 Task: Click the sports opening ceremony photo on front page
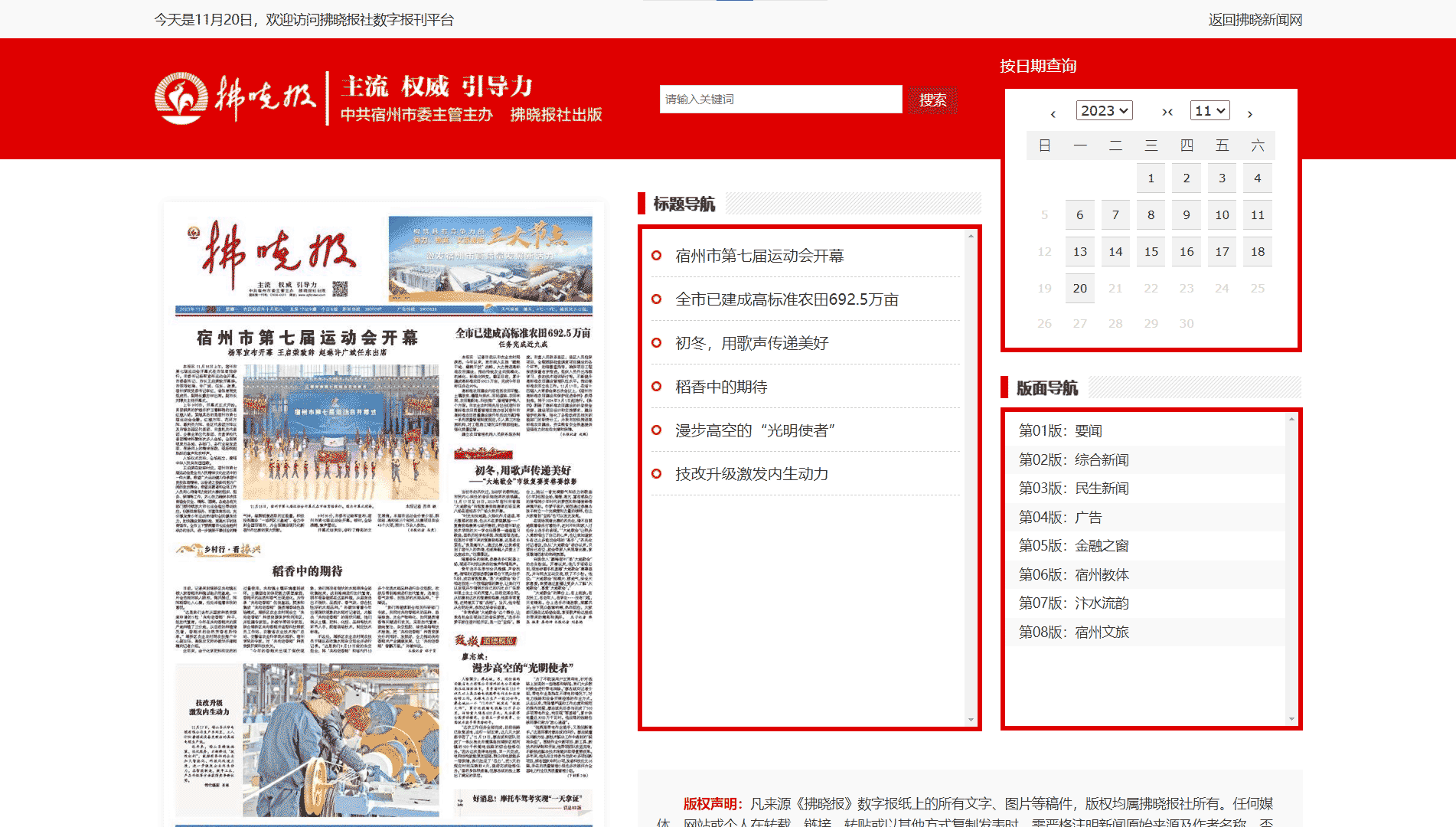pos(341,432)
